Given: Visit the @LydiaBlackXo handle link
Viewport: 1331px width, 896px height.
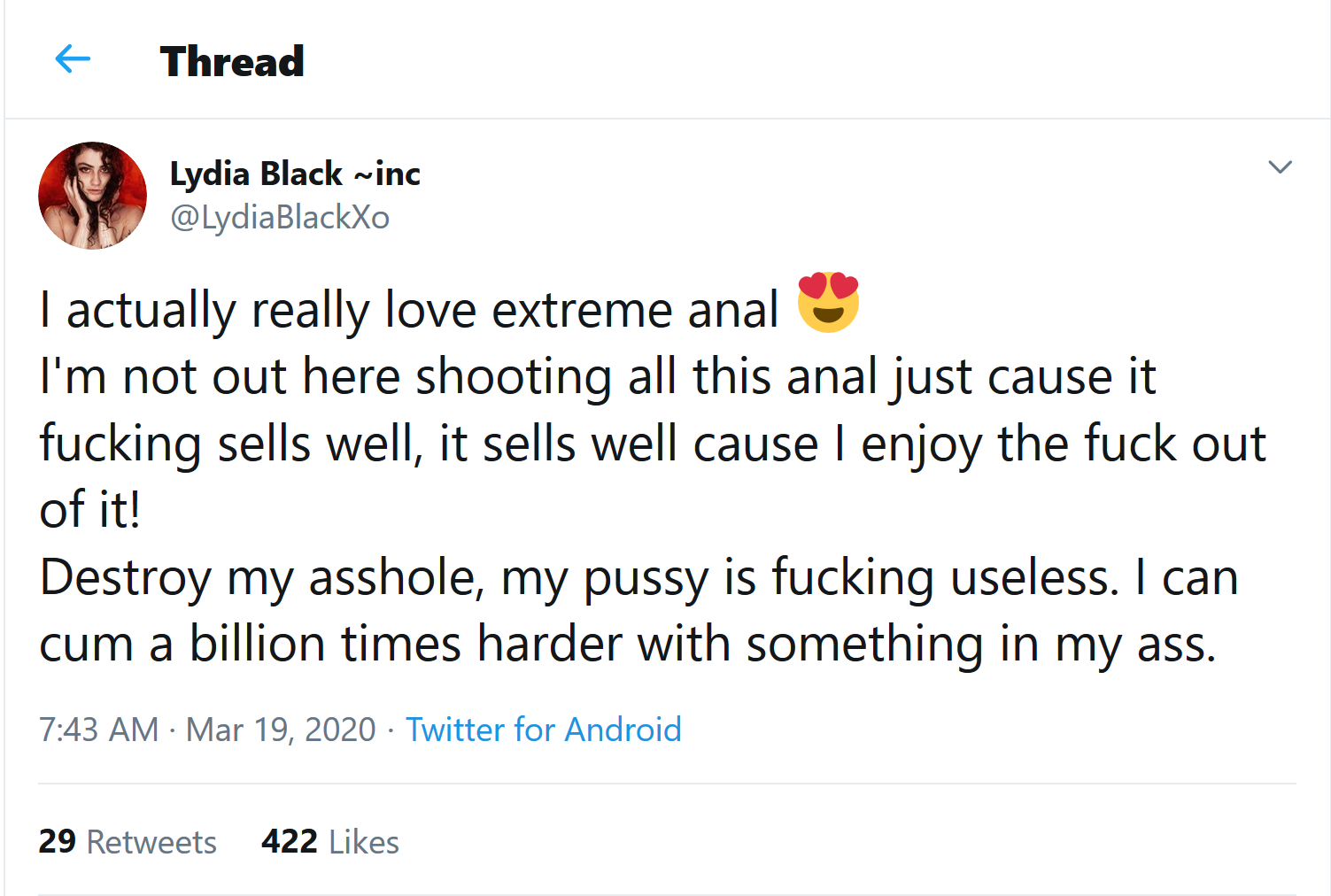Looking at the screenshot, I should 280,217.
